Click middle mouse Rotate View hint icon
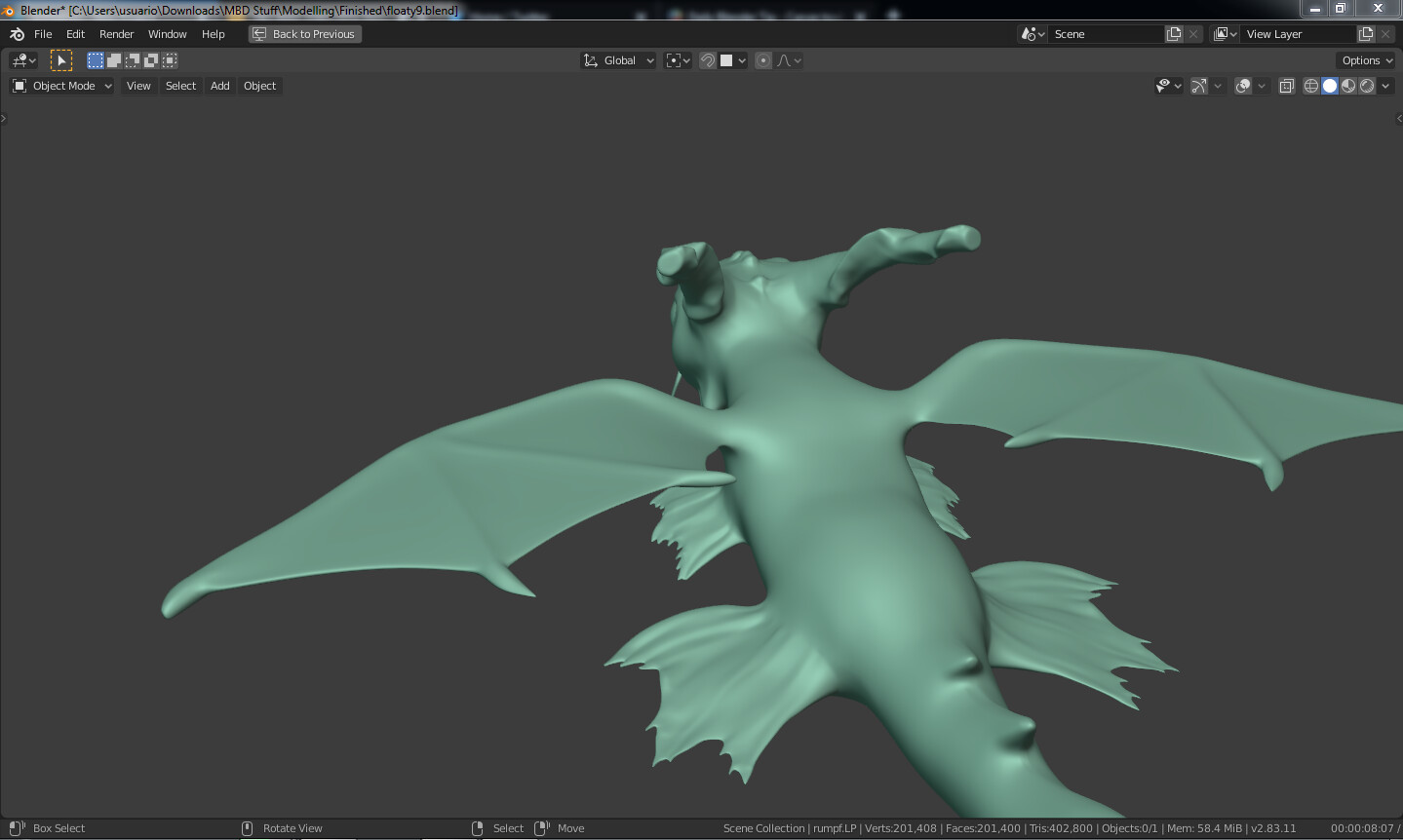This screenshot has width=1403, height=840. pyautogui.click(x=247, y=828)
